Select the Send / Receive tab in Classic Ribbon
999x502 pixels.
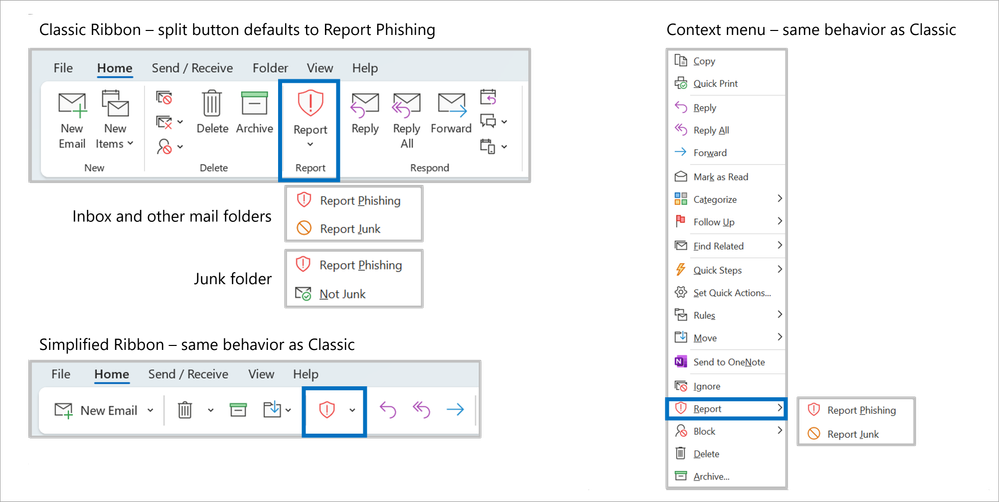[192, 68]
